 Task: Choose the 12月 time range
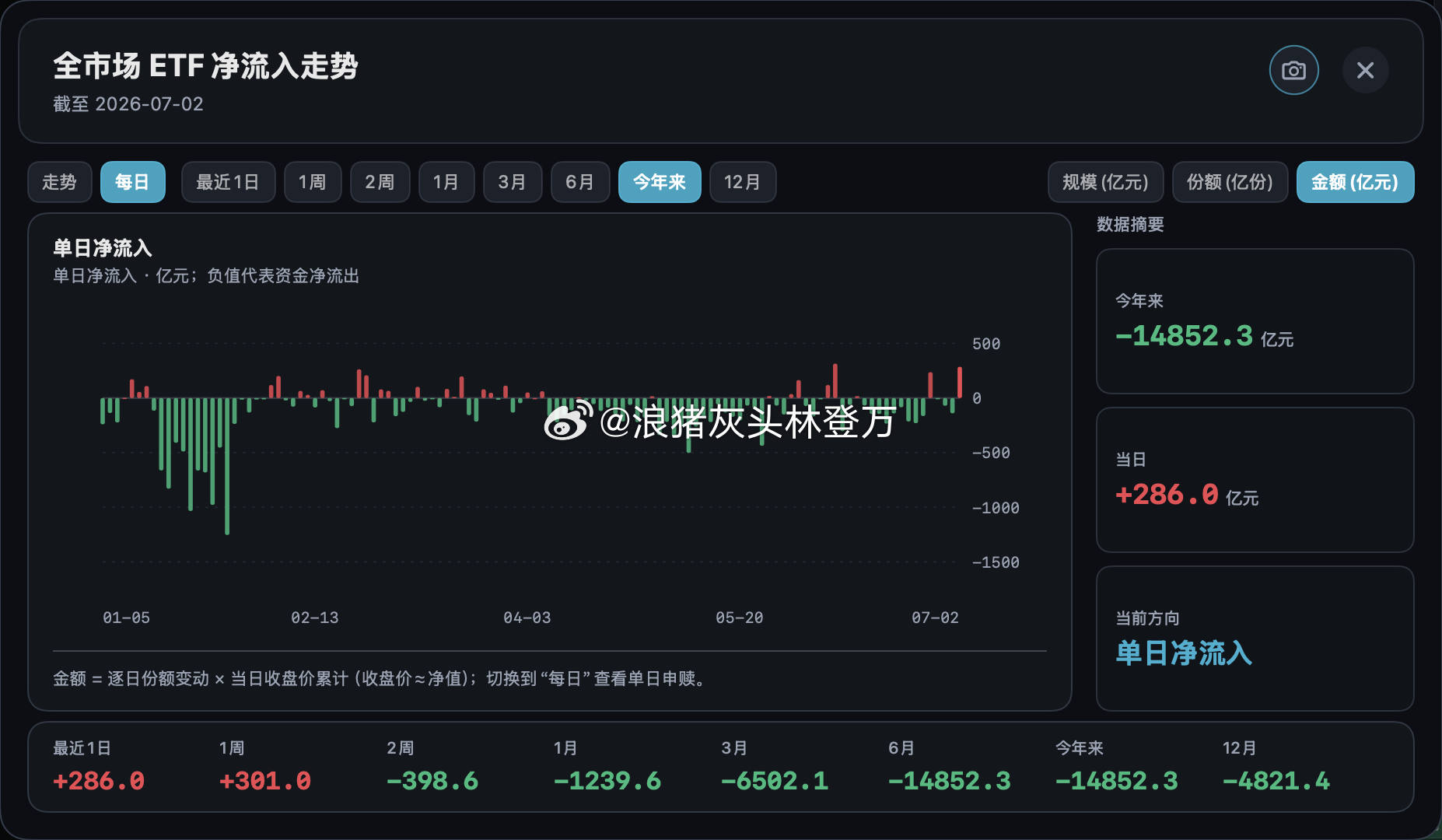point(743,182)
